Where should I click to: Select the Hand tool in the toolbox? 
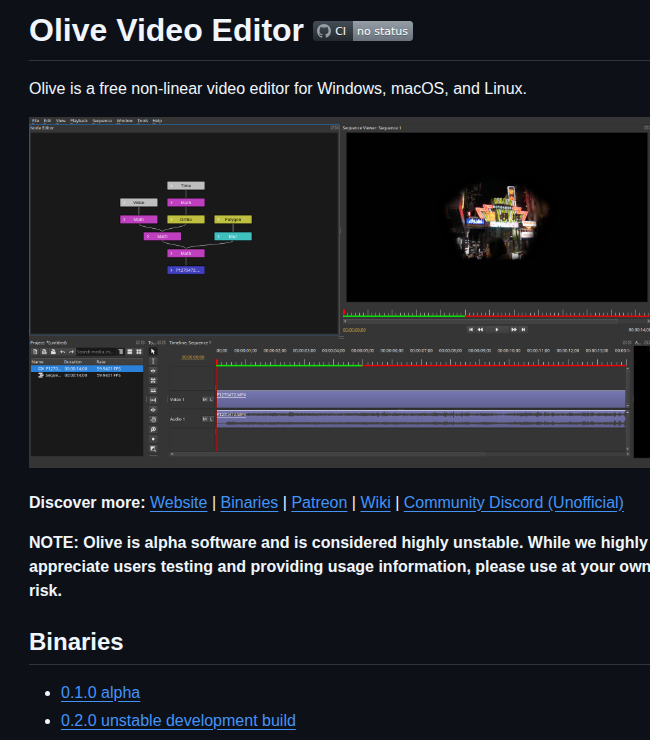click(x=152, y=420)
